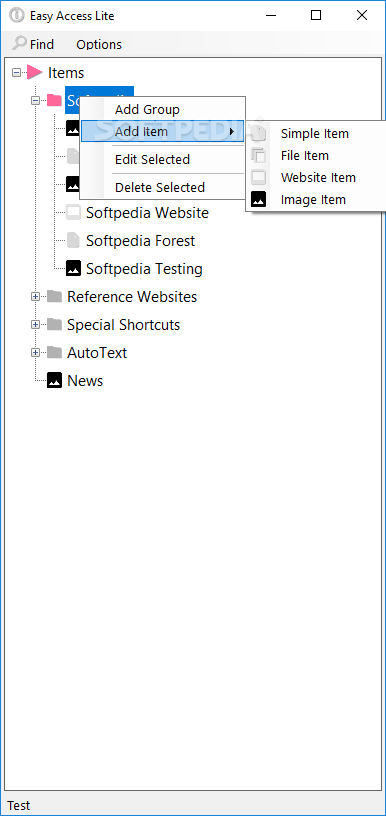The width and height of the screenshot is (386, 816).
Task: Click the magnifier icon next to Find
Action: pyautogui.click(x=19, y=43)
